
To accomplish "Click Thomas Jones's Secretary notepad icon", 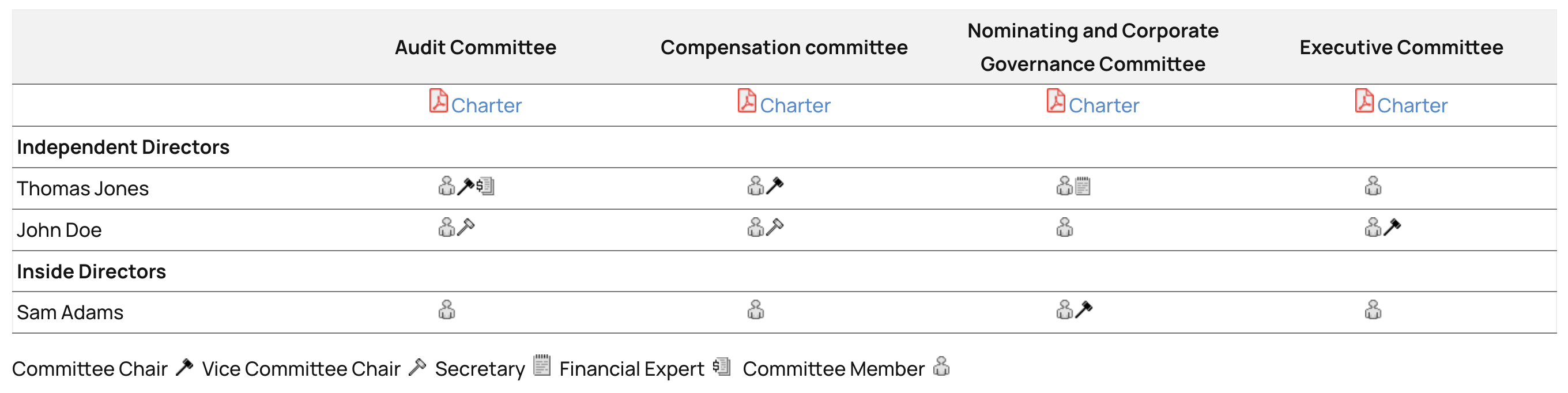I will click(x=1083, y=186).
